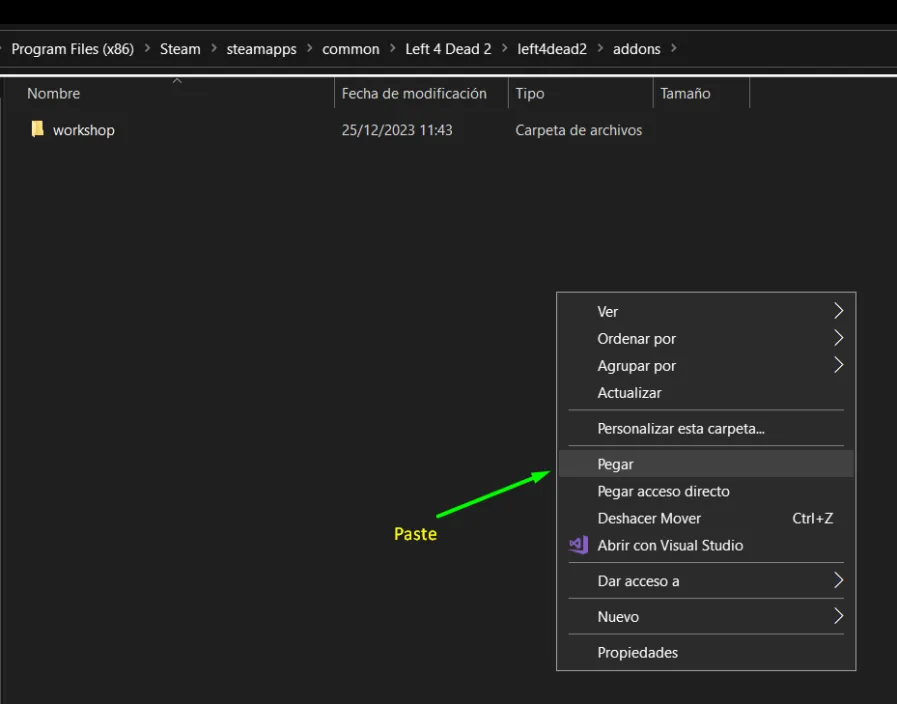This screenshot has height=704, width=897.
Task: Open dropdown chevron after common breadcrumb
Action: (x=392, y=49)
